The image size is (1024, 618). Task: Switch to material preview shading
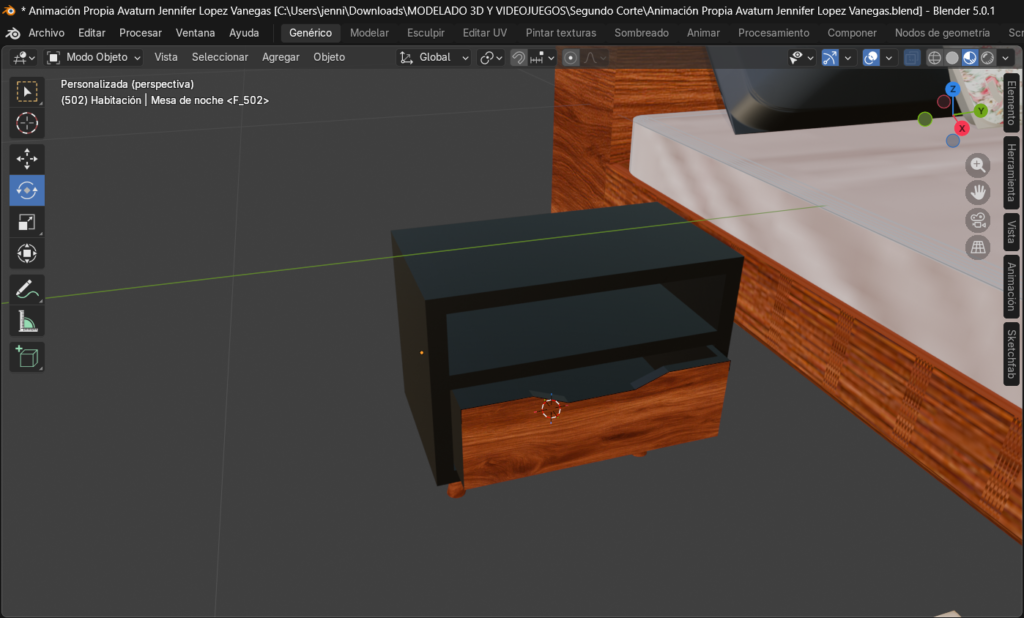(x=970, y=58)
